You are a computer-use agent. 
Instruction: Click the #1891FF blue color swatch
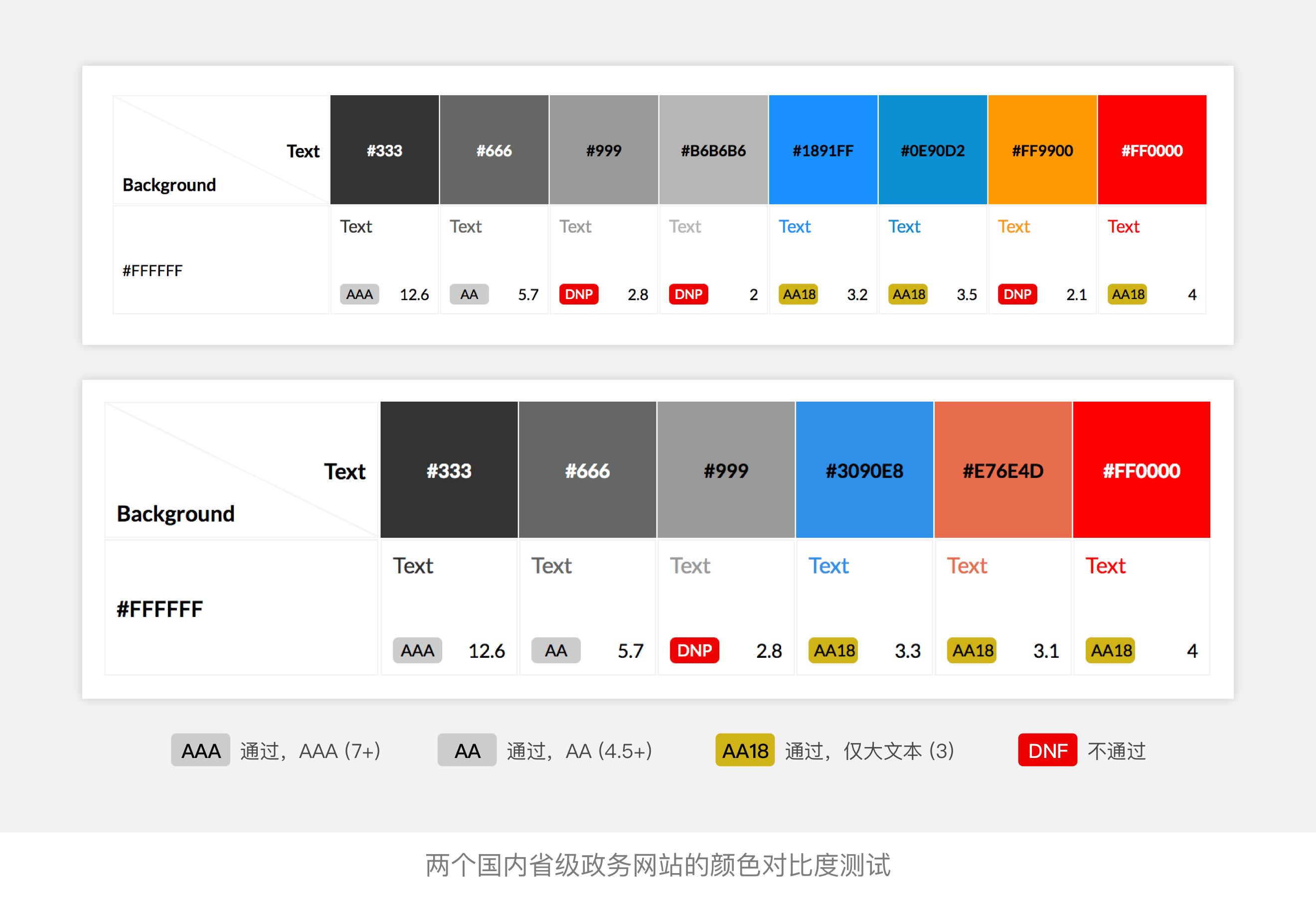pyautogui.click(x=822, y=150)
